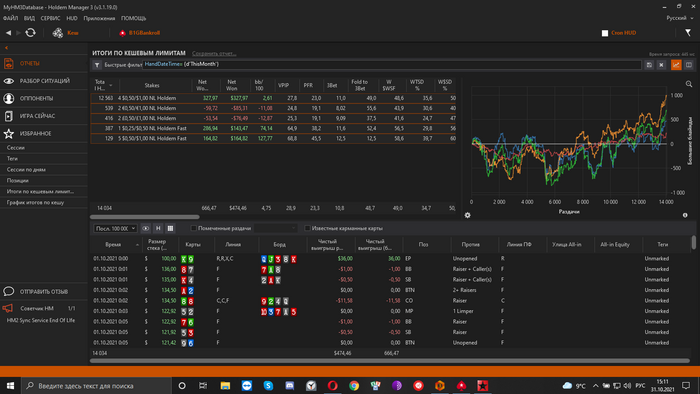Select Сессии по дням report
Viewport: 700px width, 394px height.
tap(26, 170)
